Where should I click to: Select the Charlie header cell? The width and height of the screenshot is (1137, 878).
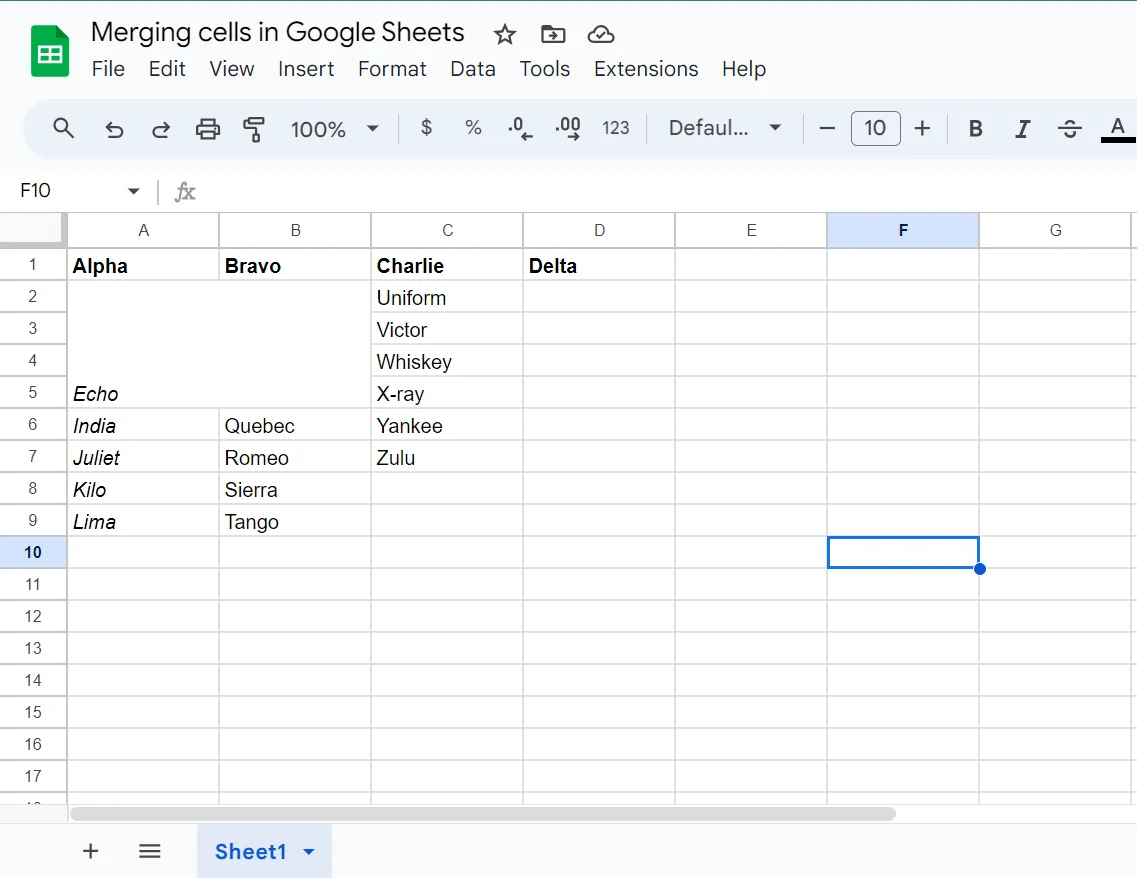[x=447, y=265]
